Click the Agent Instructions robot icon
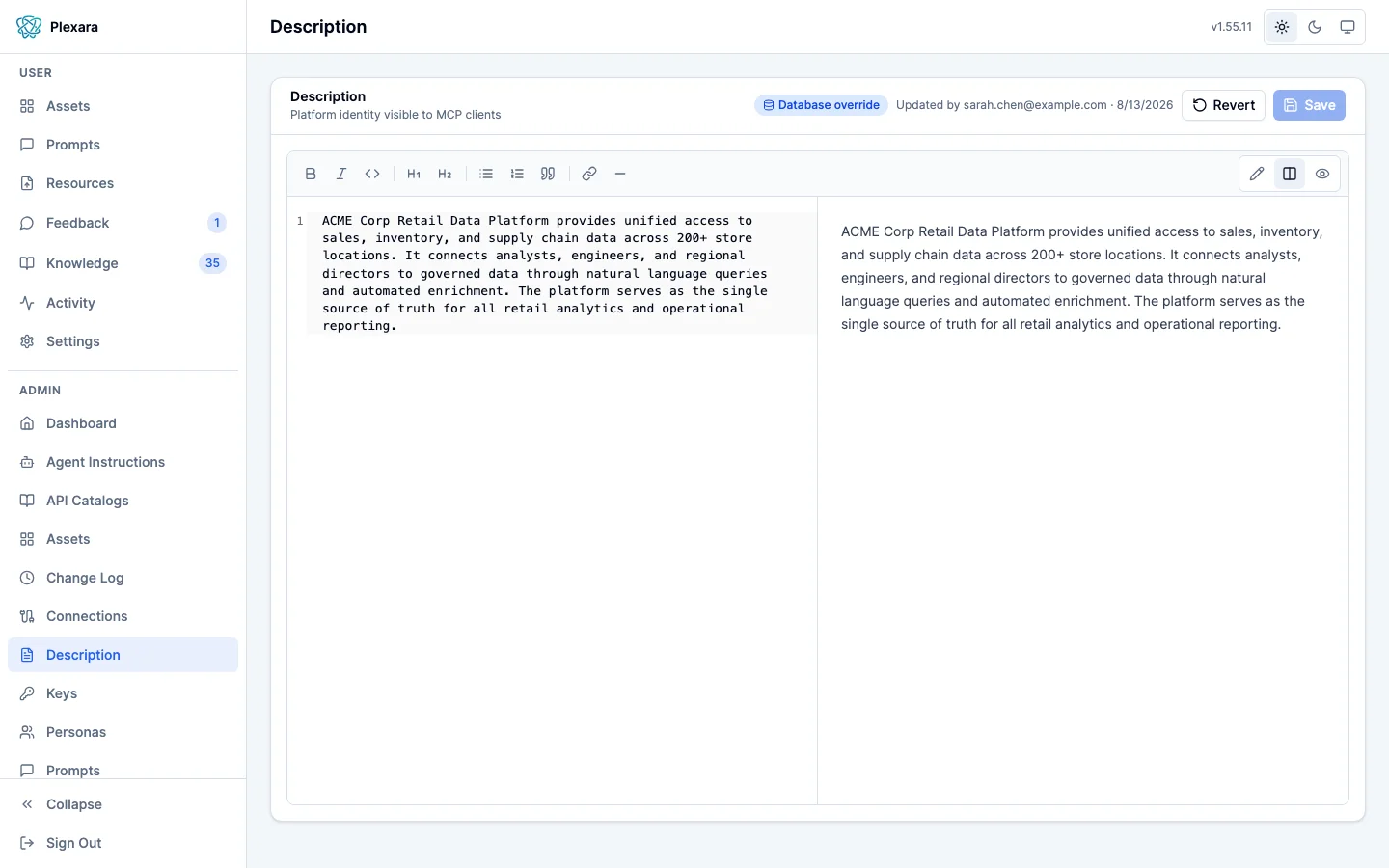1389x868 pixels. coord(27,462)
